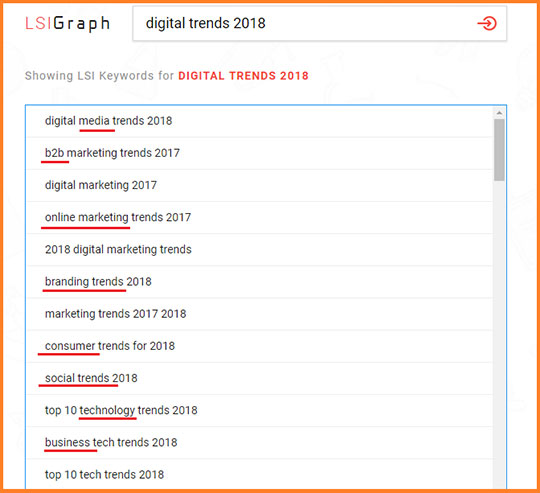Click 'top 10 tech trends 2018' row
The width and height of the screenshot is (540, 493).
coord(260,474)
